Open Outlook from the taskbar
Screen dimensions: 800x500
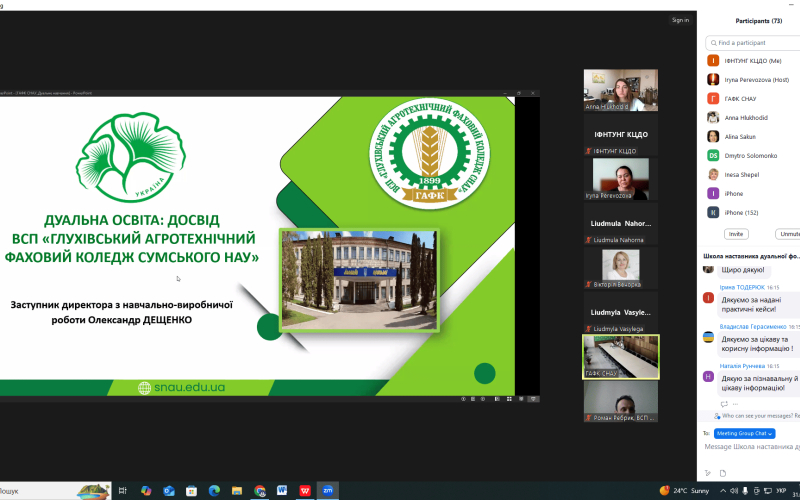[x=169, y=491]
